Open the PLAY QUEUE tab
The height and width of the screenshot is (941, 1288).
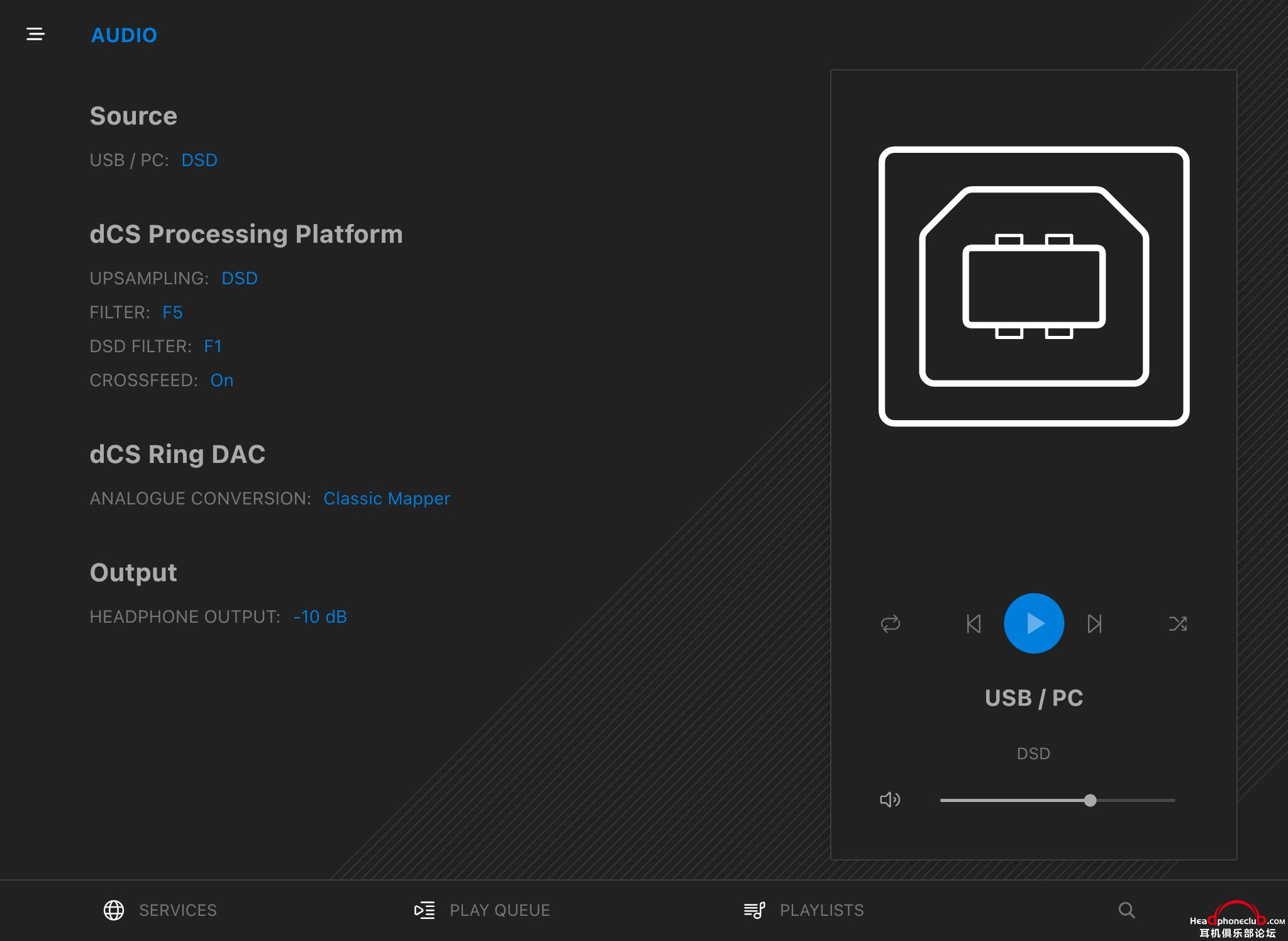point(482,910)
